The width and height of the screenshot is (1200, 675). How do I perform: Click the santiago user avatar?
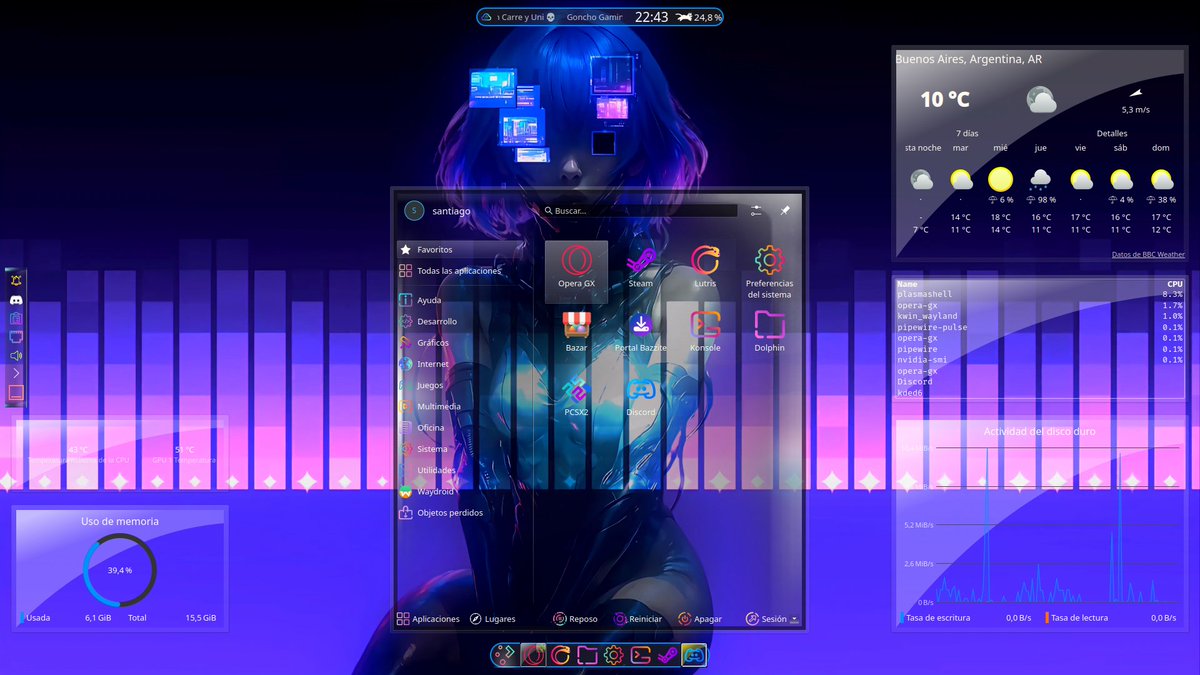pos(414,211)
